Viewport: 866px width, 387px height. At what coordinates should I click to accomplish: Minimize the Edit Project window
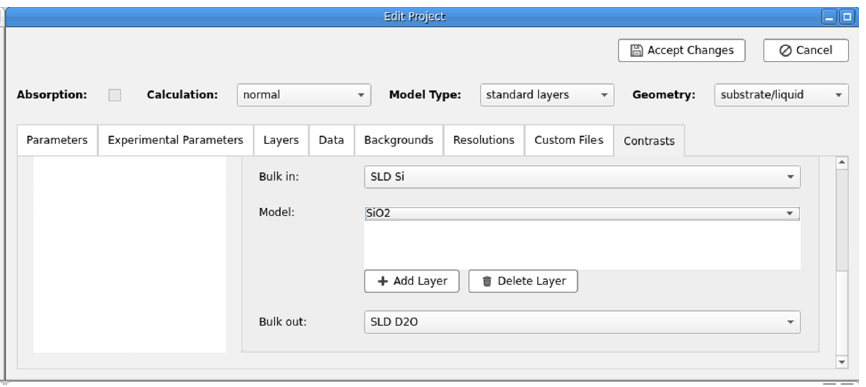coord(829,17)
